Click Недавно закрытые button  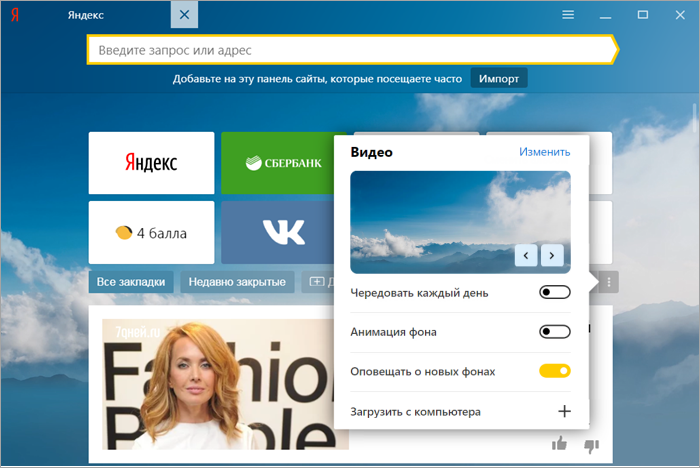[x=237, y=282]
